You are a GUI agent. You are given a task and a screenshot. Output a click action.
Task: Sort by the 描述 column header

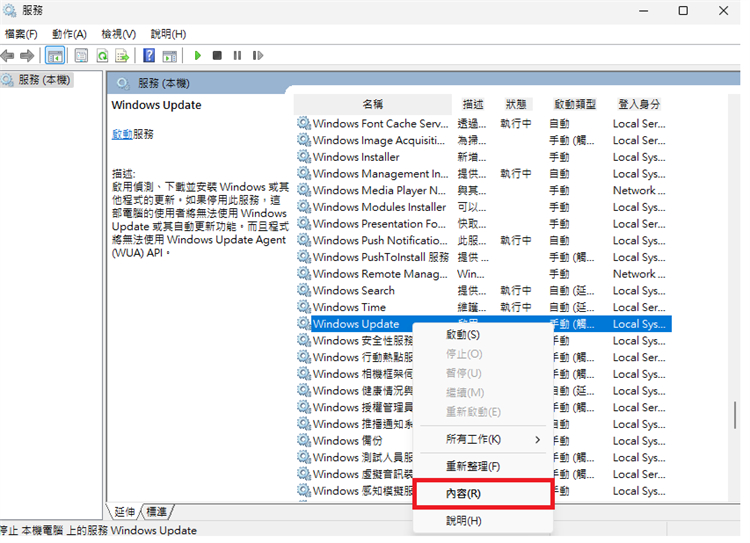tap(474, 105)
